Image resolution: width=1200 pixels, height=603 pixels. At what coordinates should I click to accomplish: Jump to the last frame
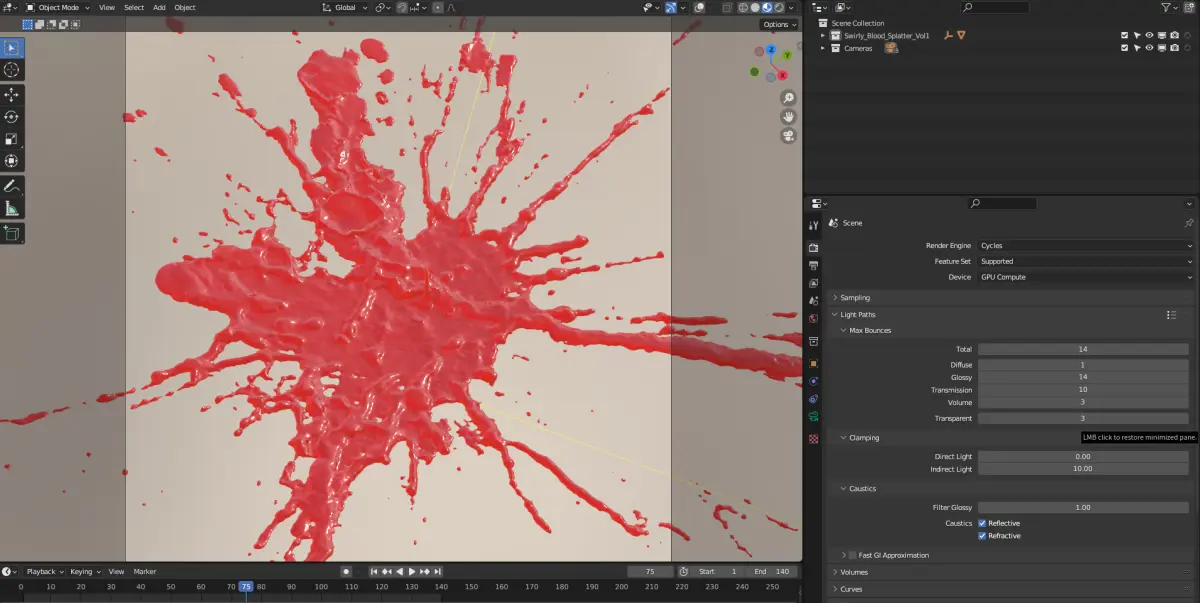436,571
